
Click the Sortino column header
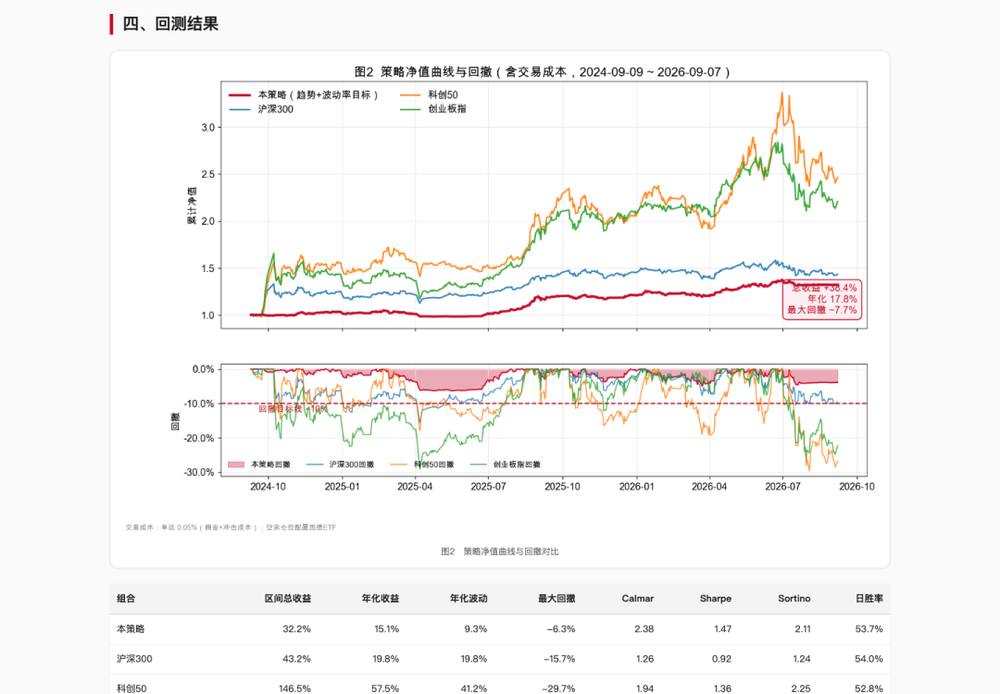click(794, 598)
